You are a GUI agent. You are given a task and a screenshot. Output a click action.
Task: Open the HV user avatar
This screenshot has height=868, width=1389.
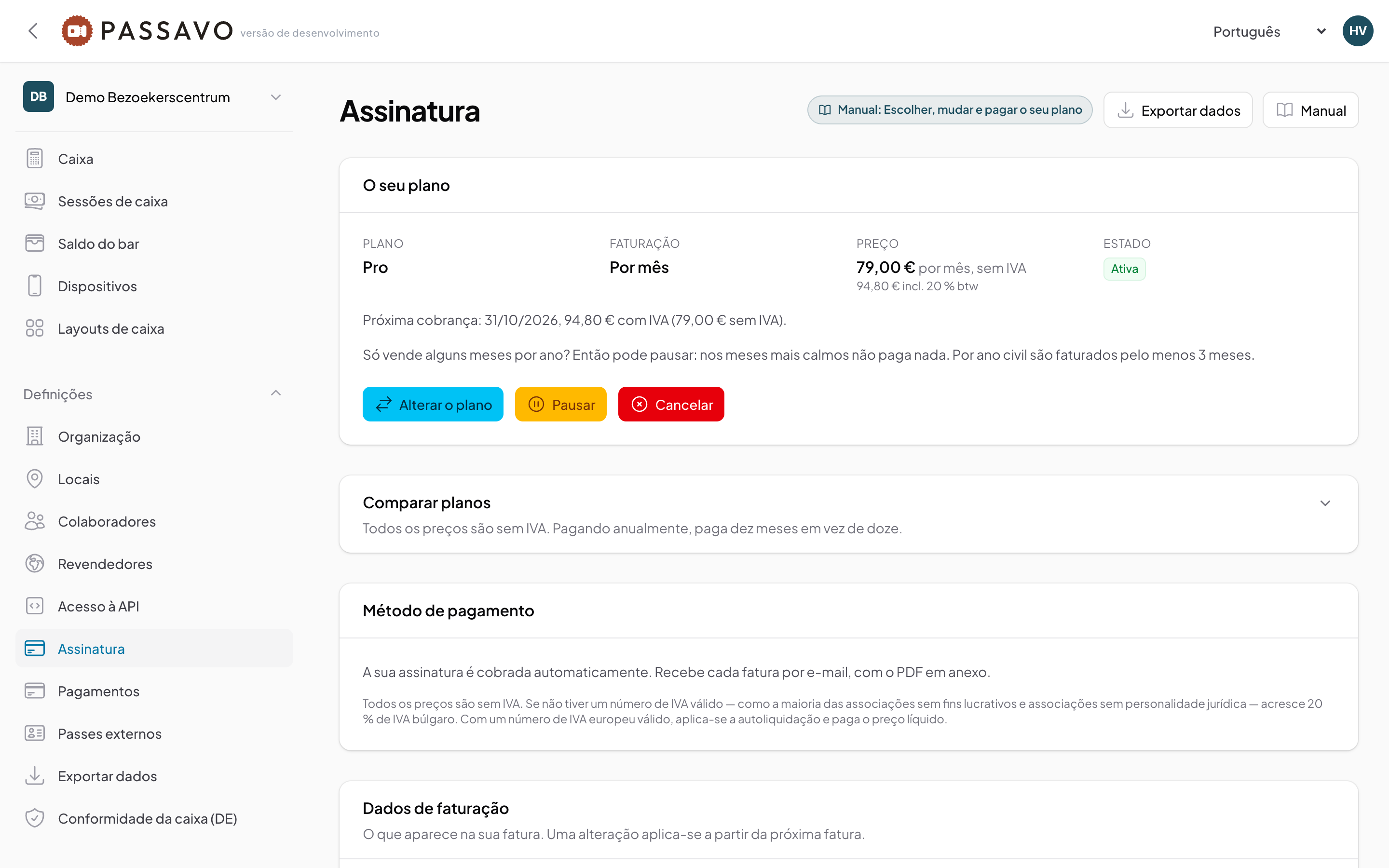tap(1358, 31)
